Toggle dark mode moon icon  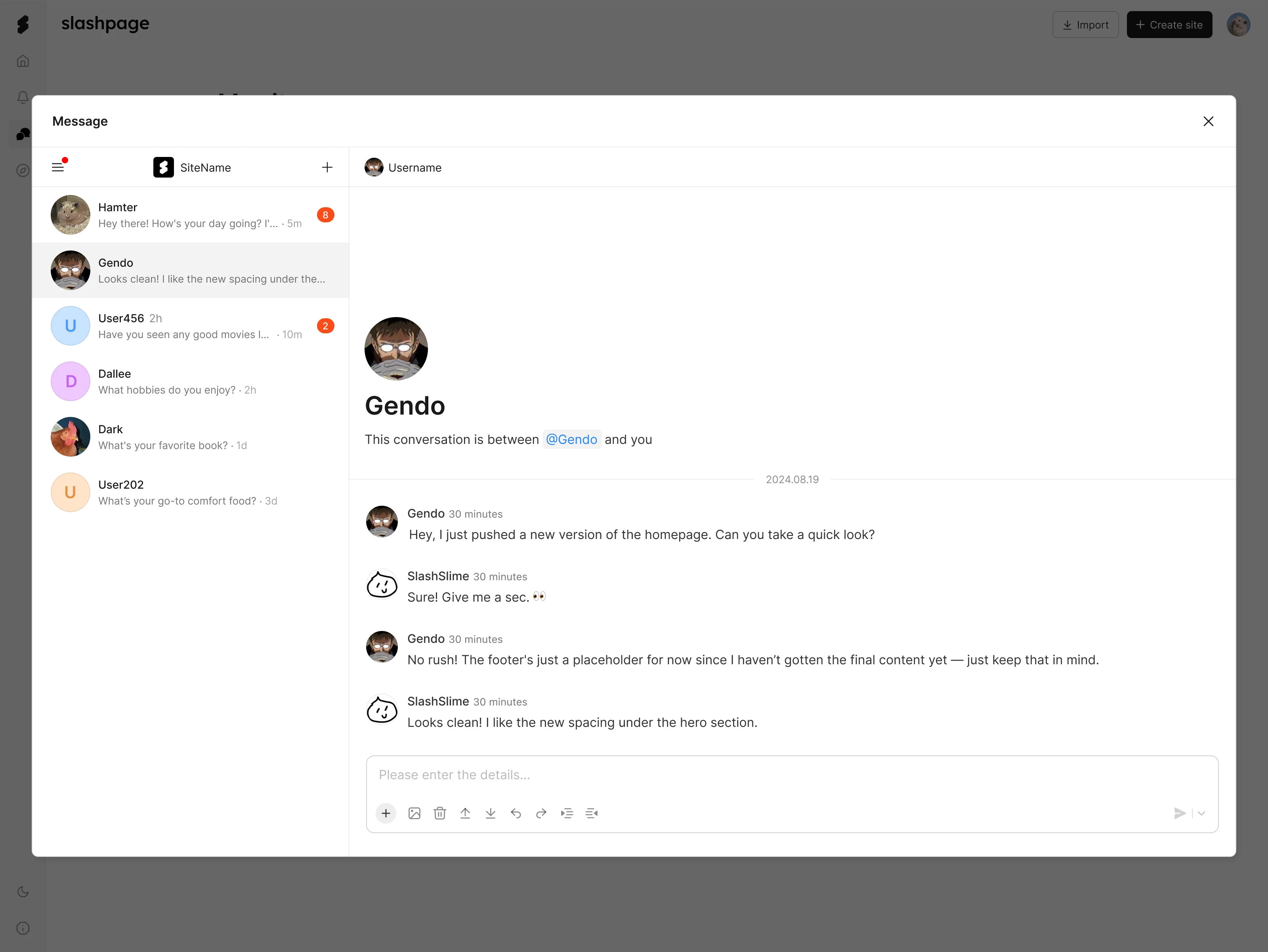[23, 892]
